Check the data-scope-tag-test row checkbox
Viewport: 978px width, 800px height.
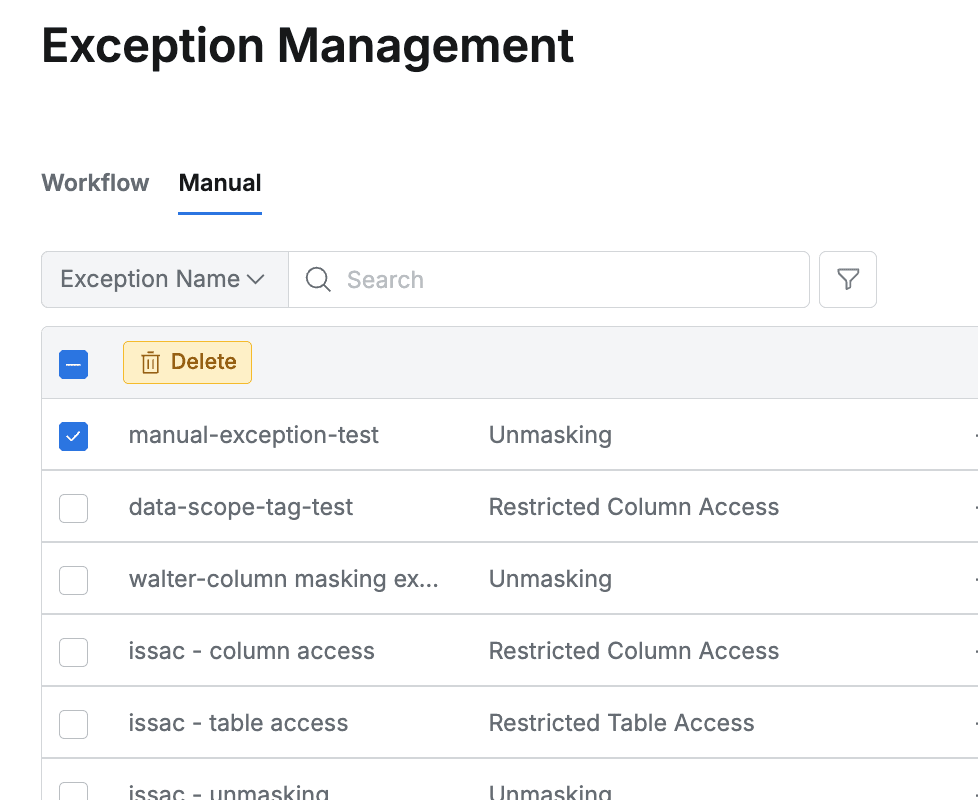73,508
